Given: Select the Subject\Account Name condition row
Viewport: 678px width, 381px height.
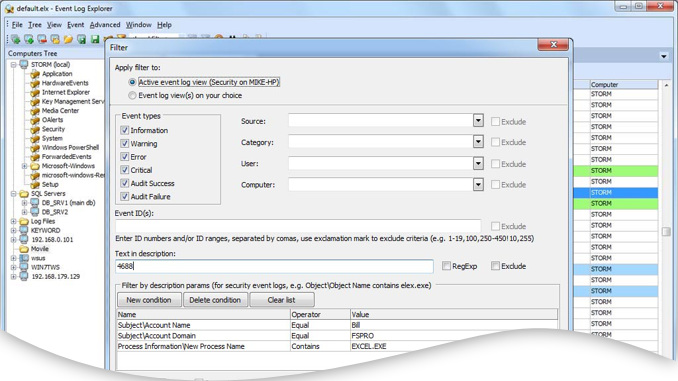Looking at the screenshot, I should (337, 325).
